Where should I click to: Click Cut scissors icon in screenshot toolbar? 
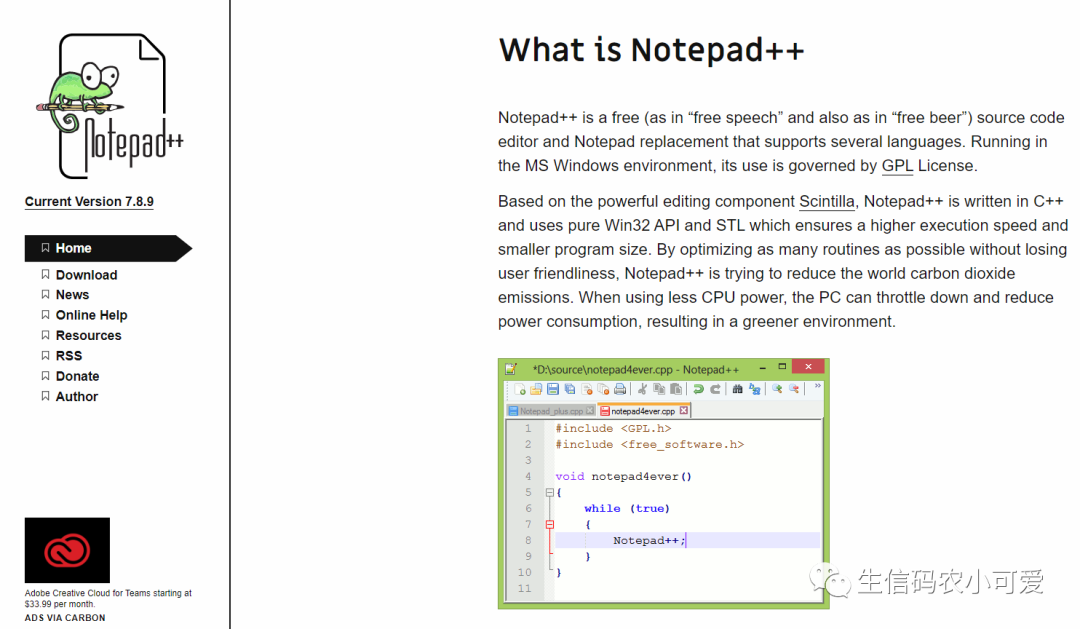pyautogui.click(x=642, y=389)
